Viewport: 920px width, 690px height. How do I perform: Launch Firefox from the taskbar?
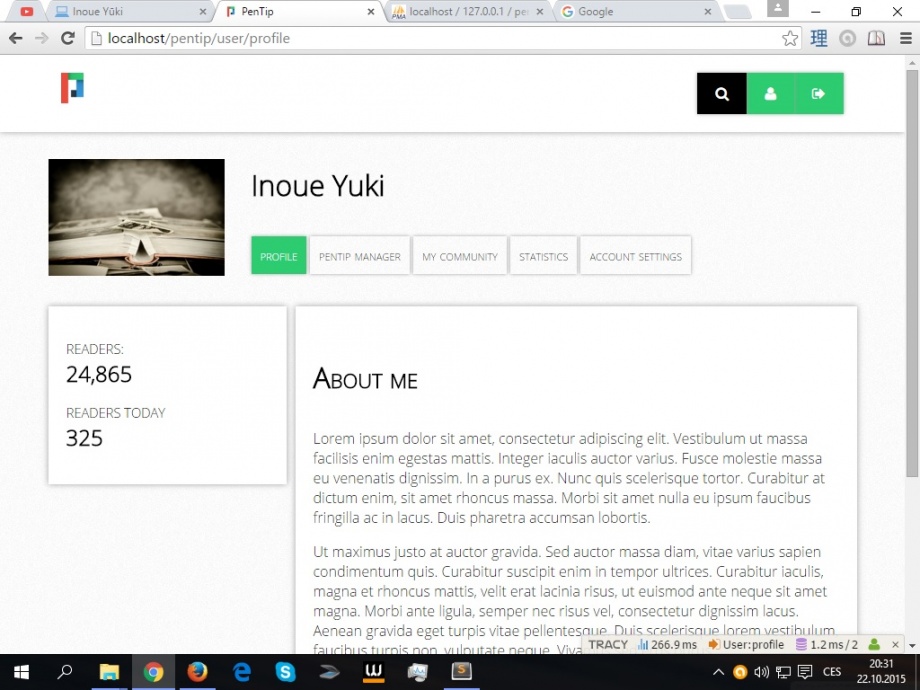point(197,672)
